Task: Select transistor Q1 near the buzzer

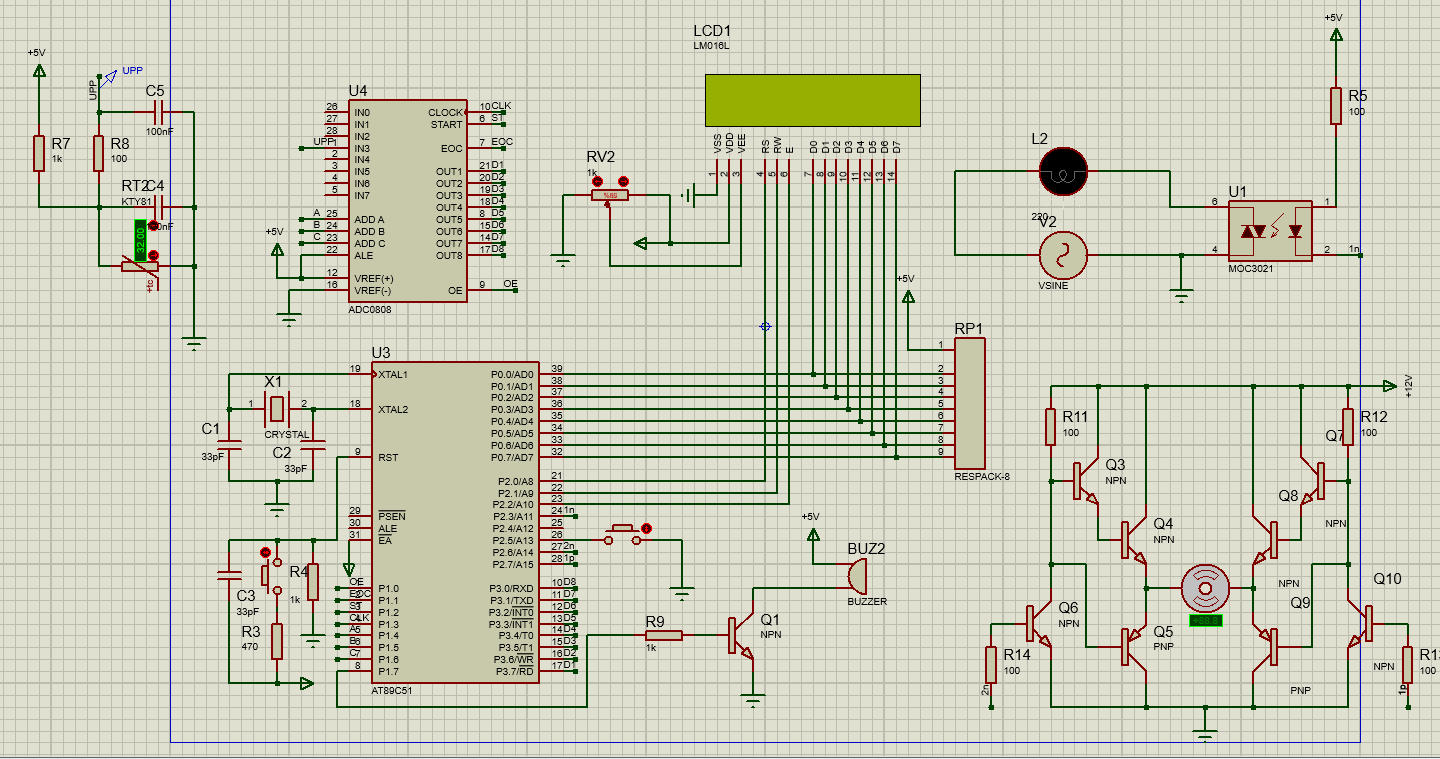Action: pos(741,637)
